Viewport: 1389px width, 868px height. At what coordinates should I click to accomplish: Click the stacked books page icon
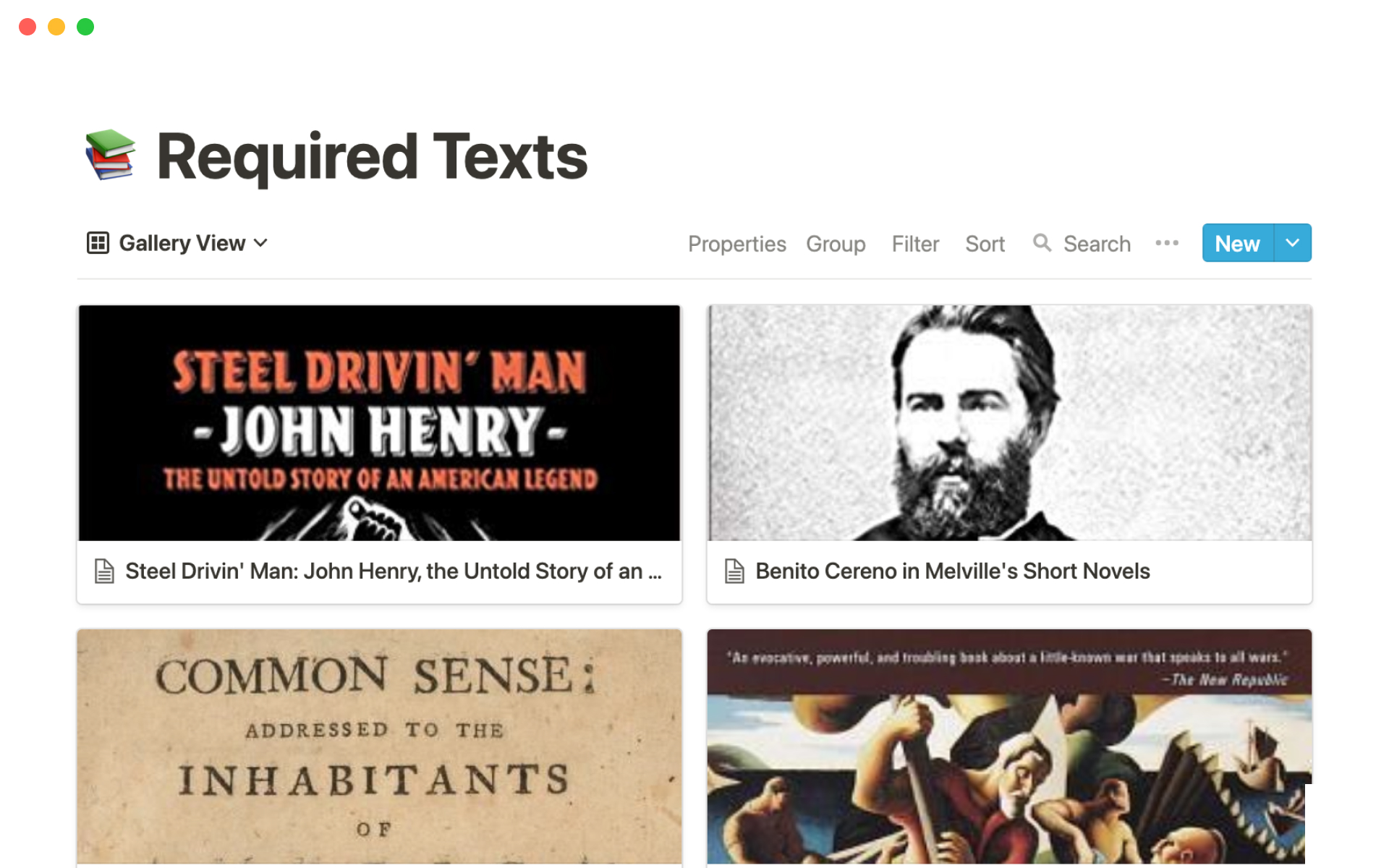tap(110, 155)
